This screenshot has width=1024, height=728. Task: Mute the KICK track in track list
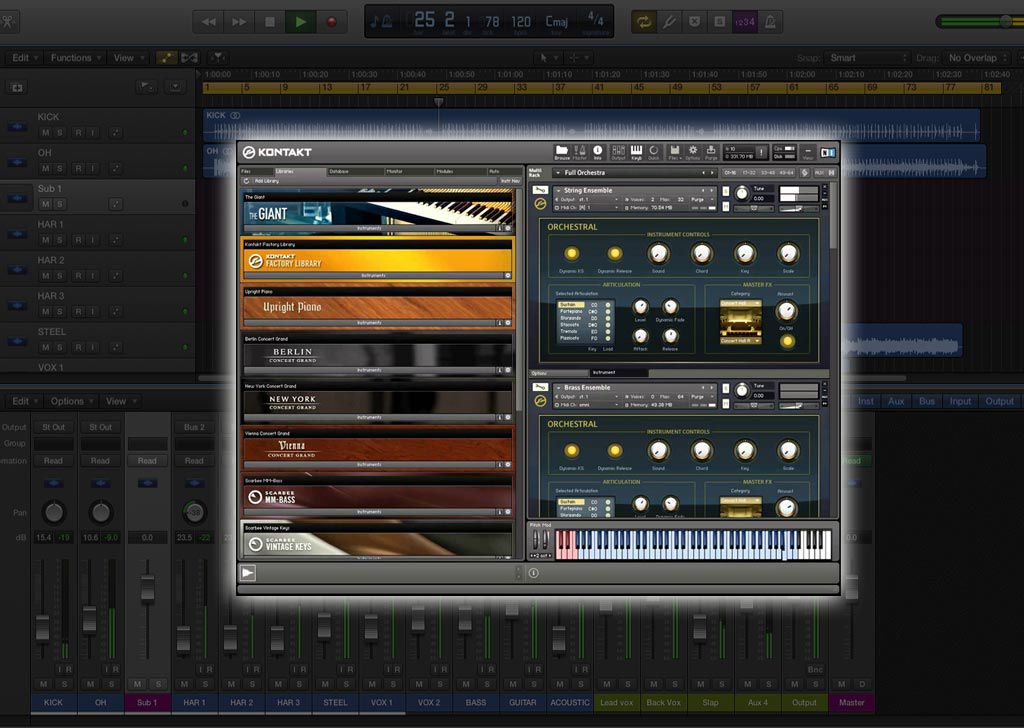click(x=45, y=133)
